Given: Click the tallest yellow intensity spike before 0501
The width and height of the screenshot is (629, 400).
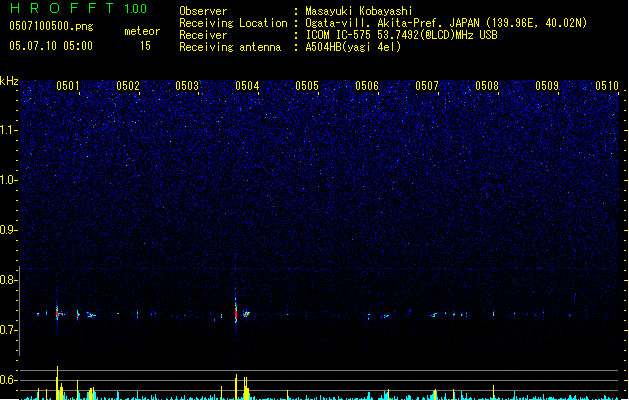Looking at the screenshot, I should pos(57,383).
